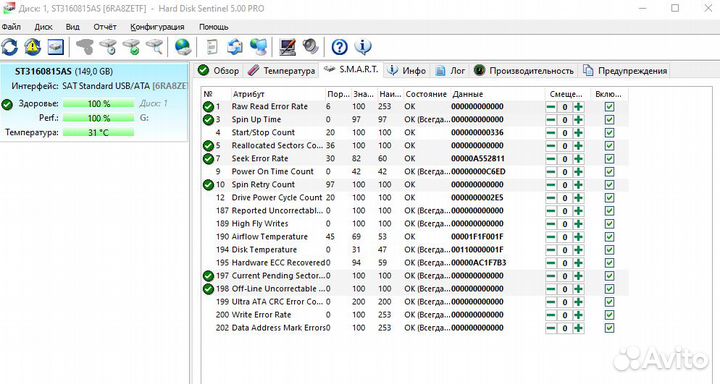Screen dimensions: 720x384
Task: Switch to the Обзор tab
Action: click(219, 71)
